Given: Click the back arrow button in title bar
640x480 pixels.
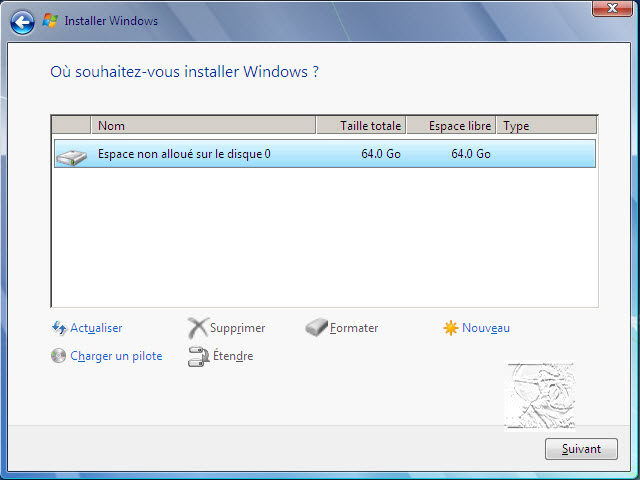Looking at the screenshot, I should [x=22, y=21].
